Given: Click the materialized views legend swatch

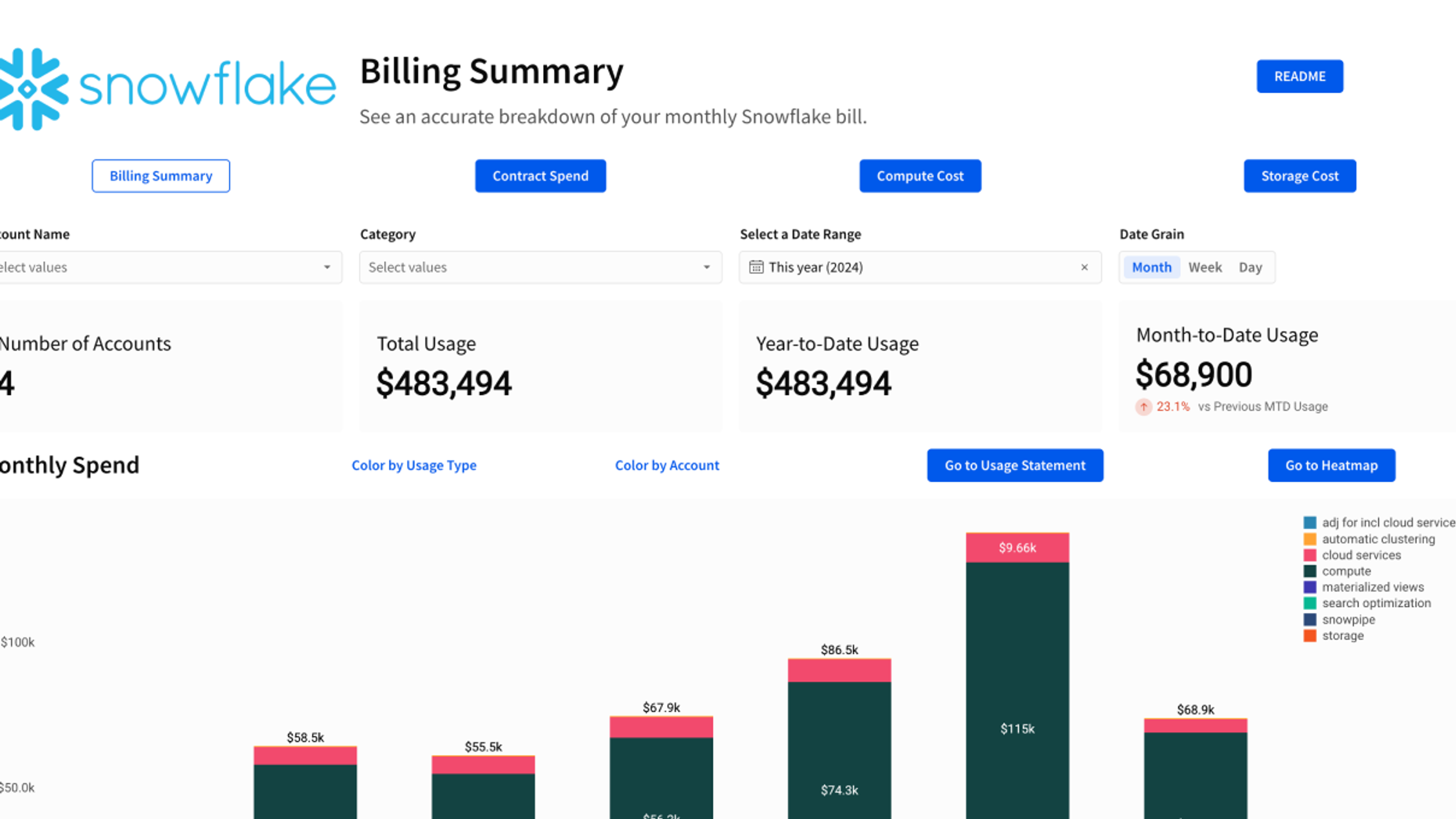Looking at the screenshot, I should coord(1310,587).
